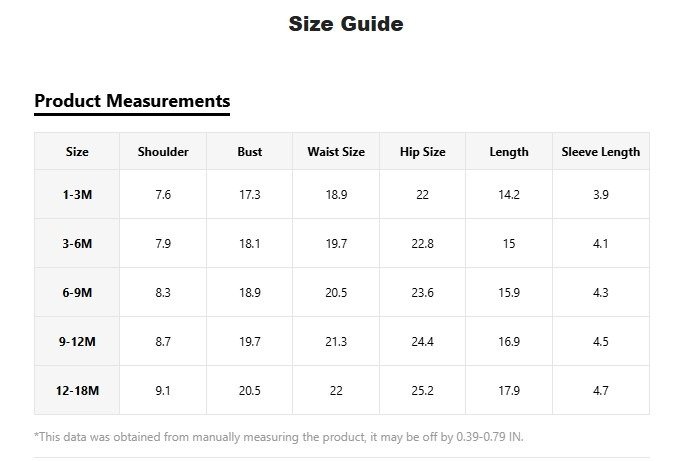Viewport: 687px width, 461px height.
Task: Click the Sleeve Length column header
Action: pyautogui.click(x=600, y=152)
